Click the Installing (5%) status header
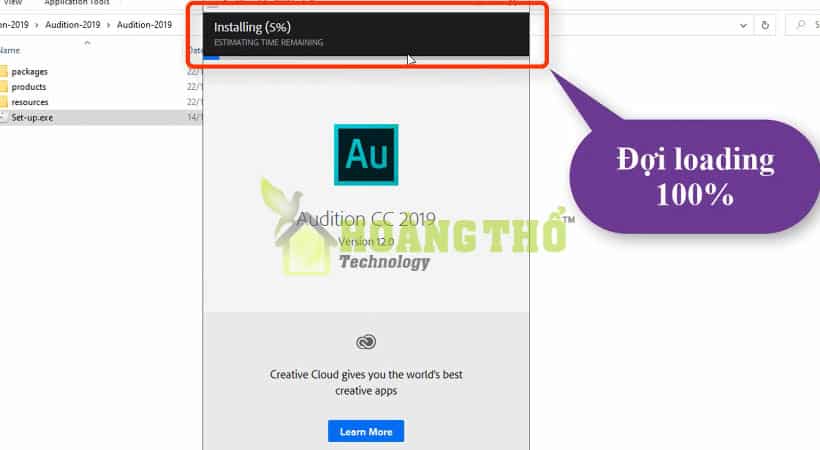This screenshot has height=450, width=820. (x=252, y=27)
